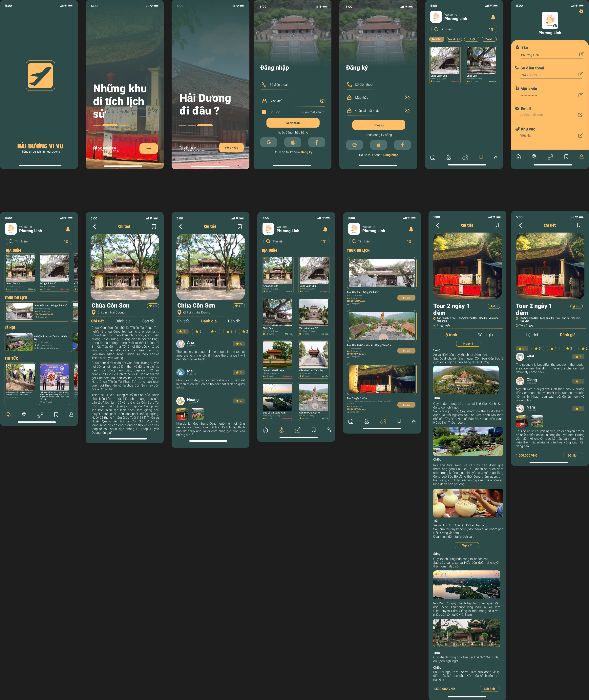Tap the bell icon on the places grid screen
The height and width of the screenshot is (700, 589).
(325, 229)
